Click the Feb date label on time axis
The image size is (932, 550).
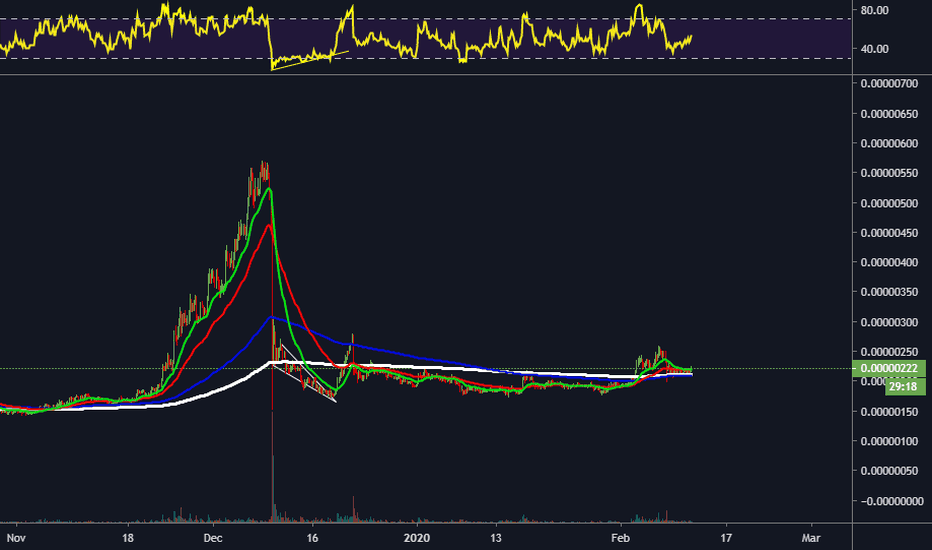coord(620,538)
